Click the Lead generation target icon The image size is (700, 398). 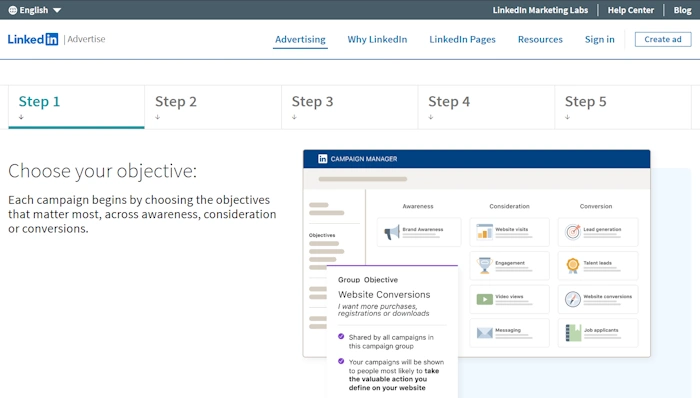click(x=573, y=232)
